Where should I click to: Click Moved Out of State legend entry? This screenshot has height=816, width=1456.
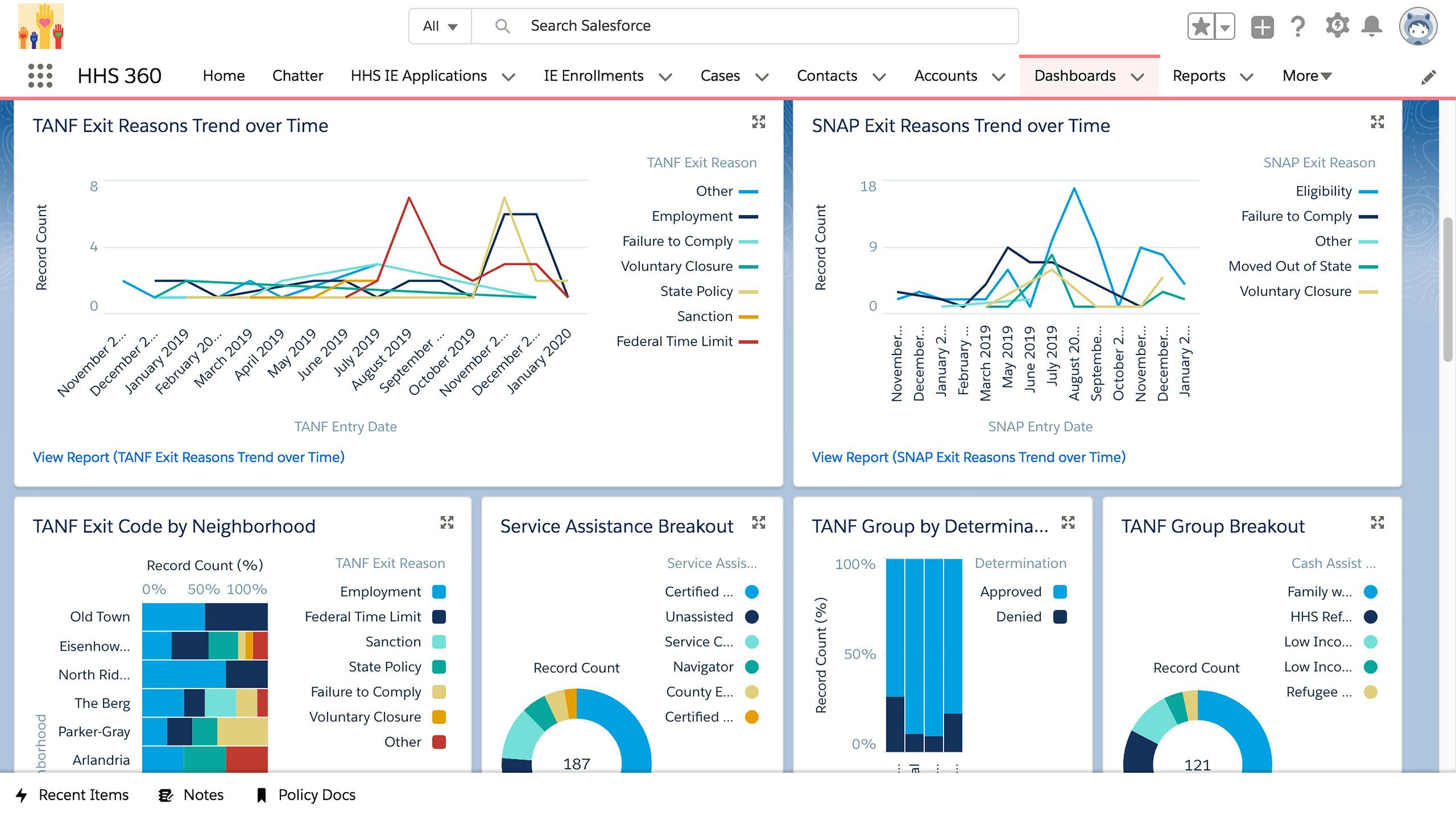pyautogui.click(x=1303, y=266)
